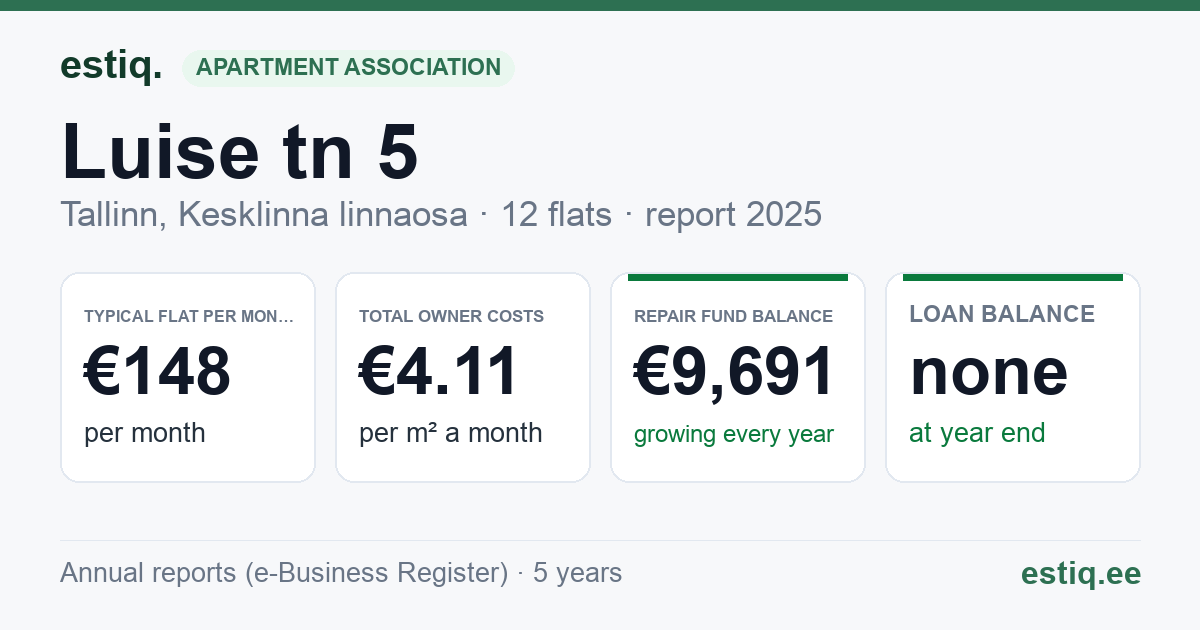Viewport: 1200px width, 630px height.
Task: Click the 'per m² a month' label
Action: point(451,433)
